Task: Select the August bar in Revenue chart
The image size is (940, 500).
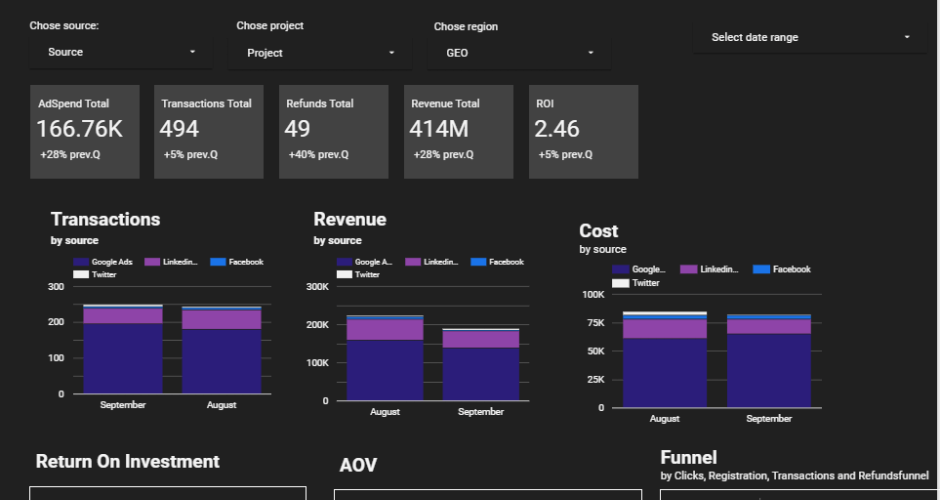Action: pyautogui.click(x=384, y=360)
